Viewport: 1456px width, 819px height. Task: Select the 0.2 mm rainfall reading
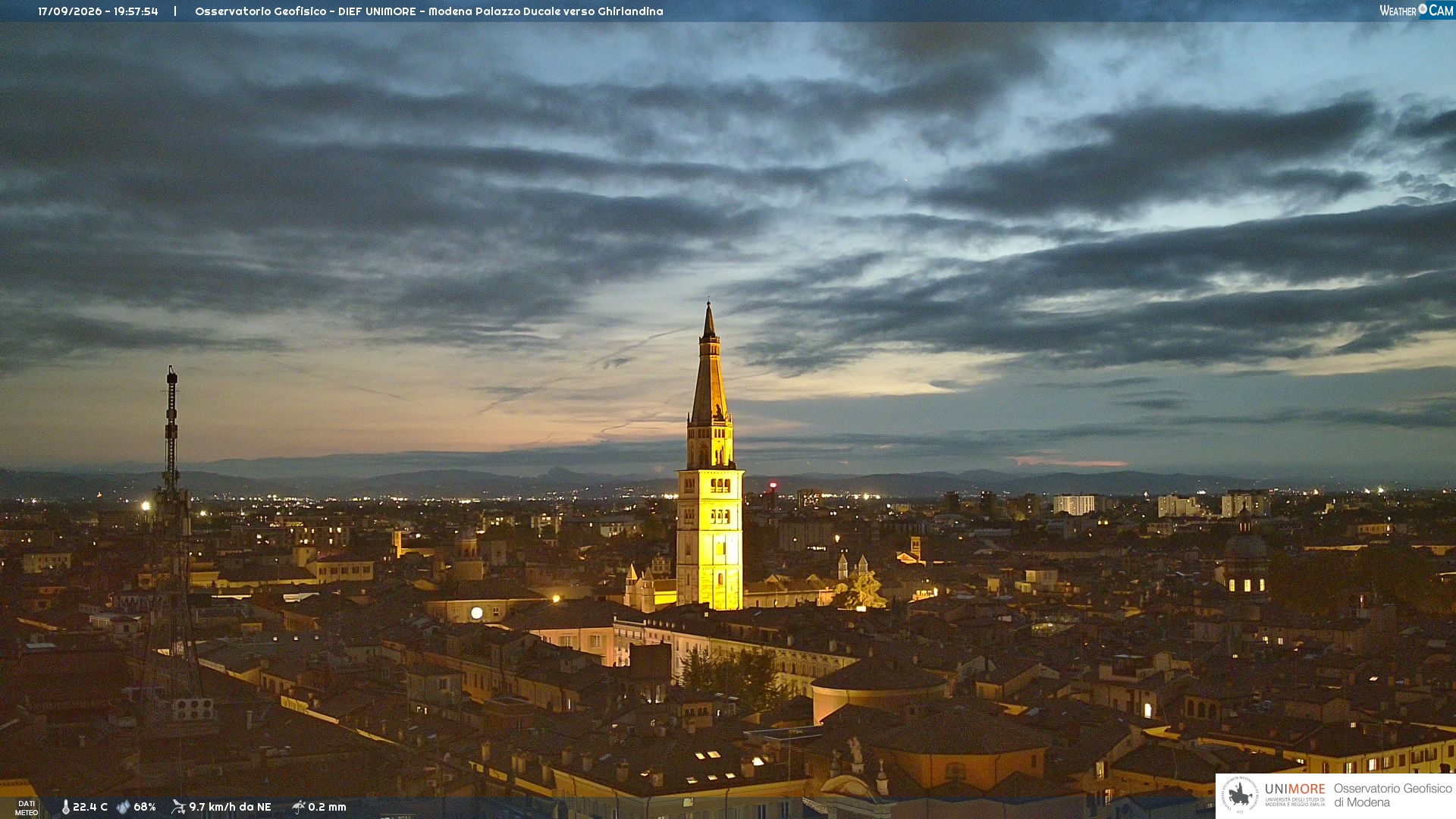pos(328,807)
